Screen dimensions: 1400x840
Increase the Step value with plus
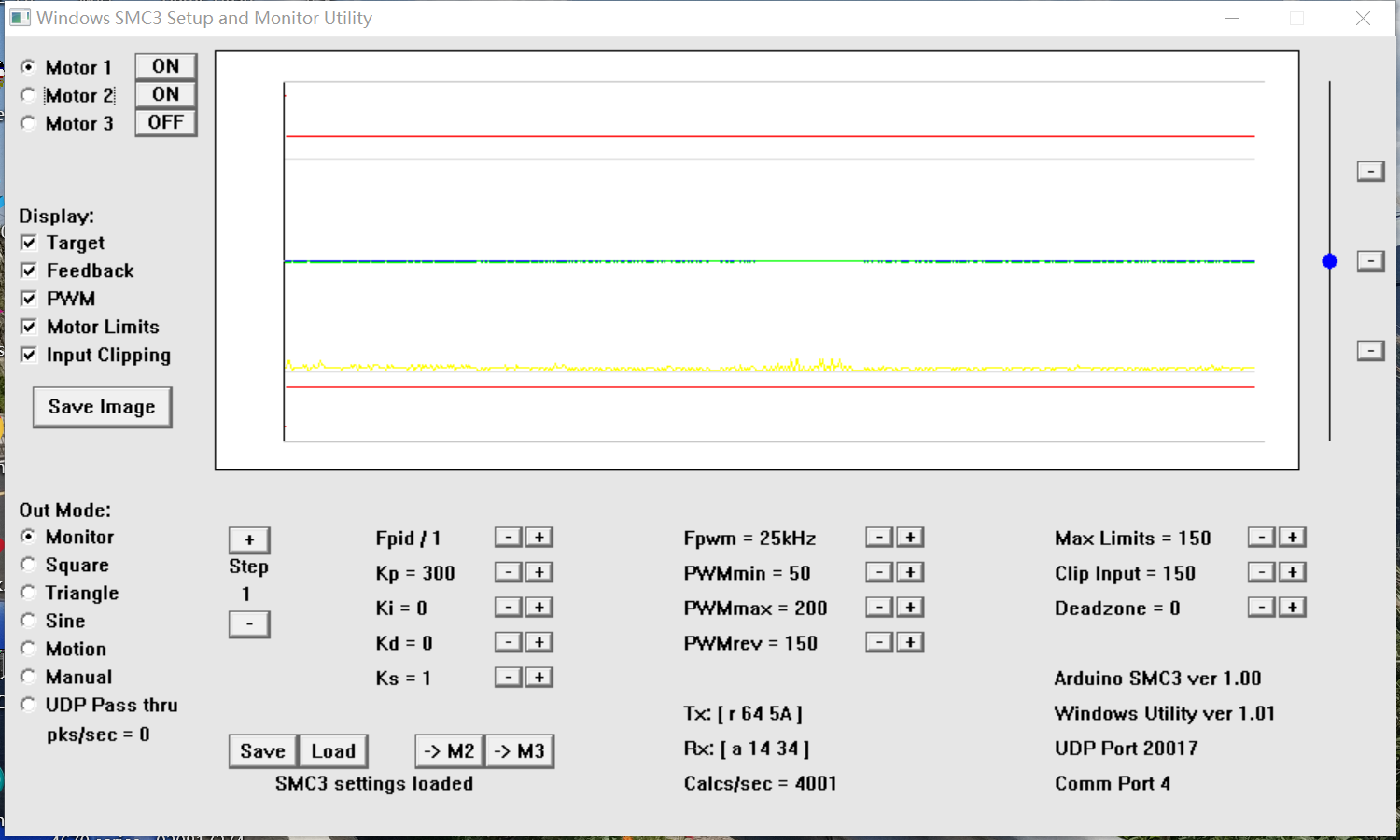pyautogui.click(x=249, y=539)
